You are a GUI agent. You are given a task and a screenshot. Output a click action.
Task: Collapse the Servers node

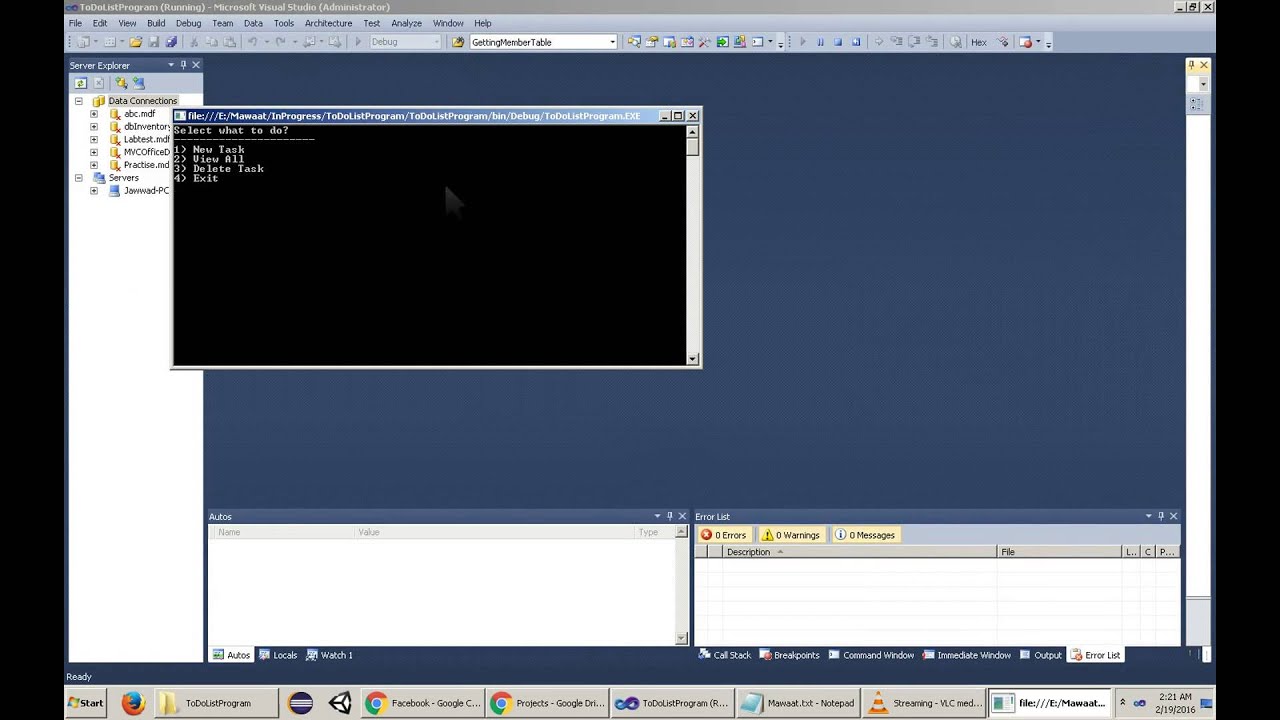pos(79,178)
